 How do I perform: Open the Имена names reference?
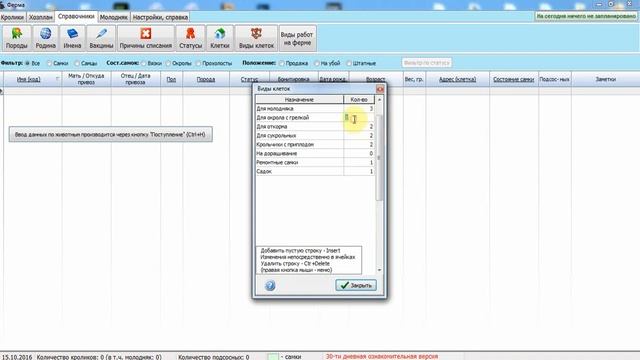pyautogui.click(x=72, y=38)
